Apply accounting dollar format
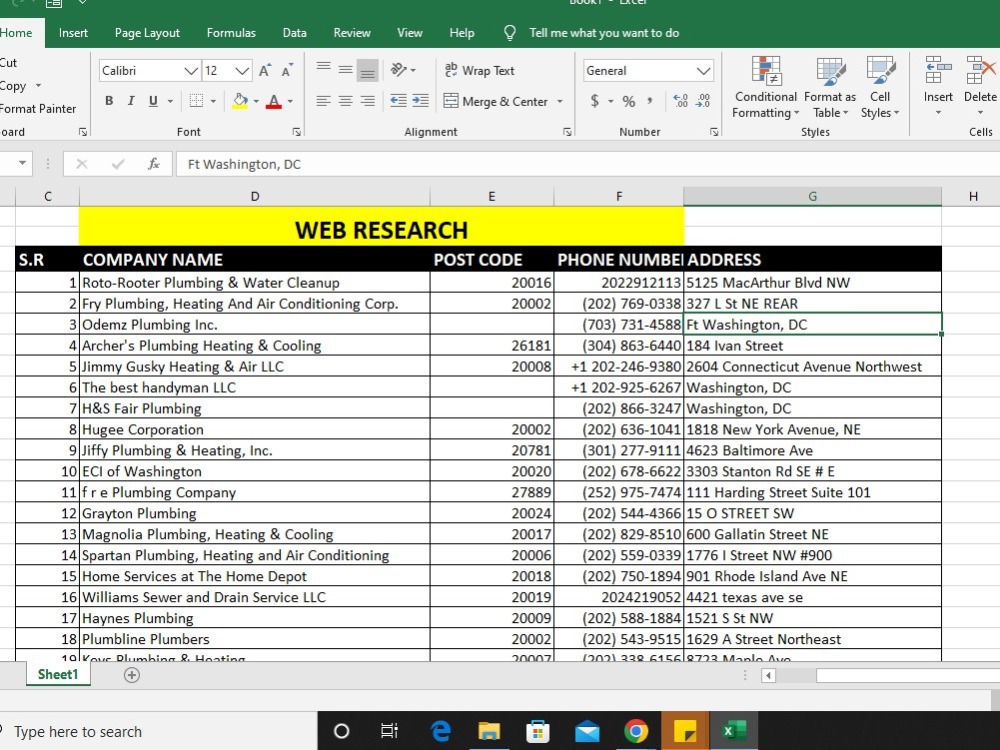This screenshot has height=750, width=1000. click(594, 101)
